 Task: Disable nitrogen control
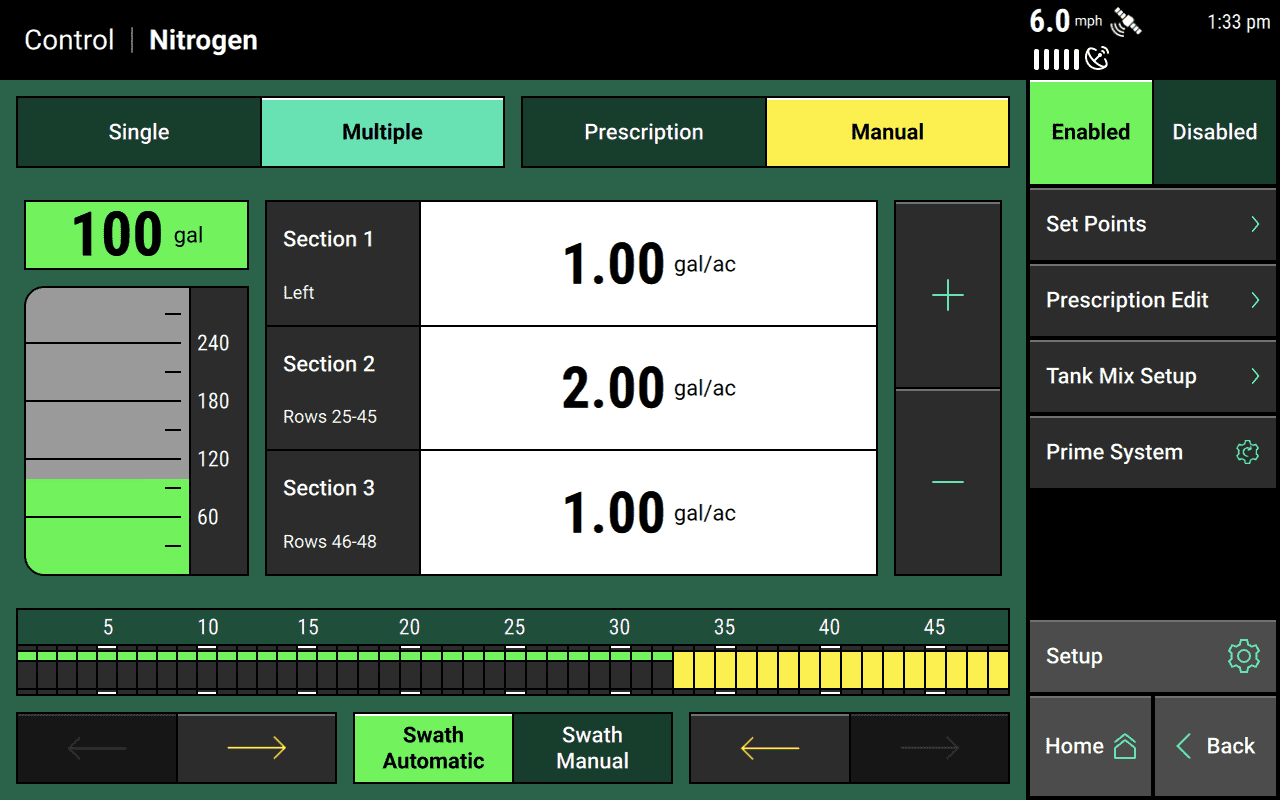1214,131
